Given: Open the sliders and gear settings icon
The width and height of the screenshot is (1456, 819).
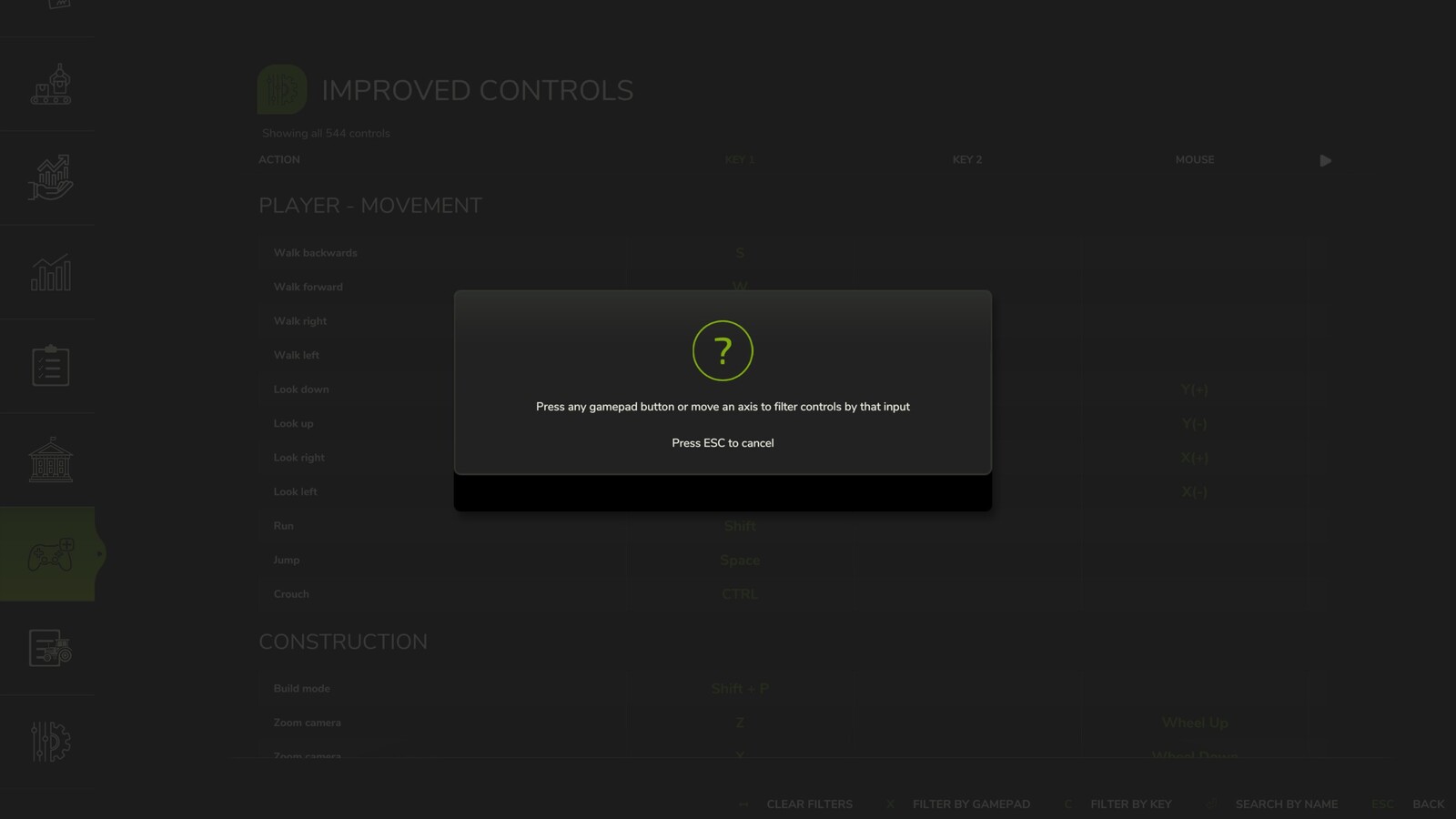Looking at the screenshot, I should click(x=50, y=742).
